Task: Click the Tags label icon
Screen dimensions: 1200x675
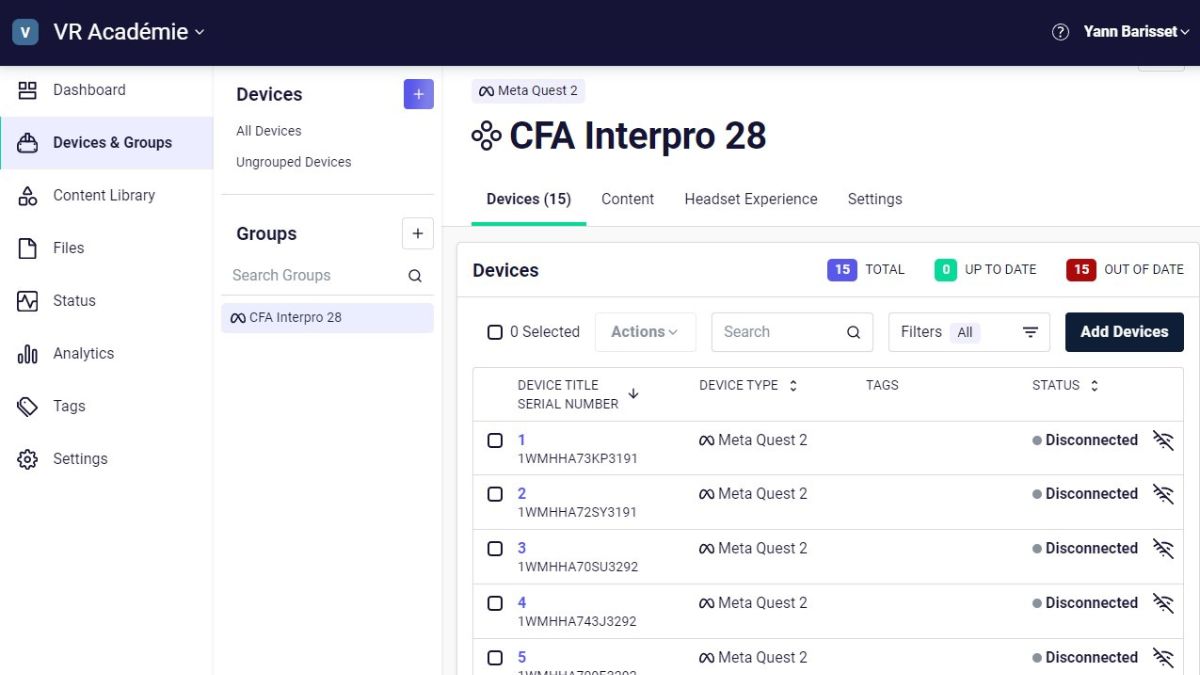Action: click(28, 406)
